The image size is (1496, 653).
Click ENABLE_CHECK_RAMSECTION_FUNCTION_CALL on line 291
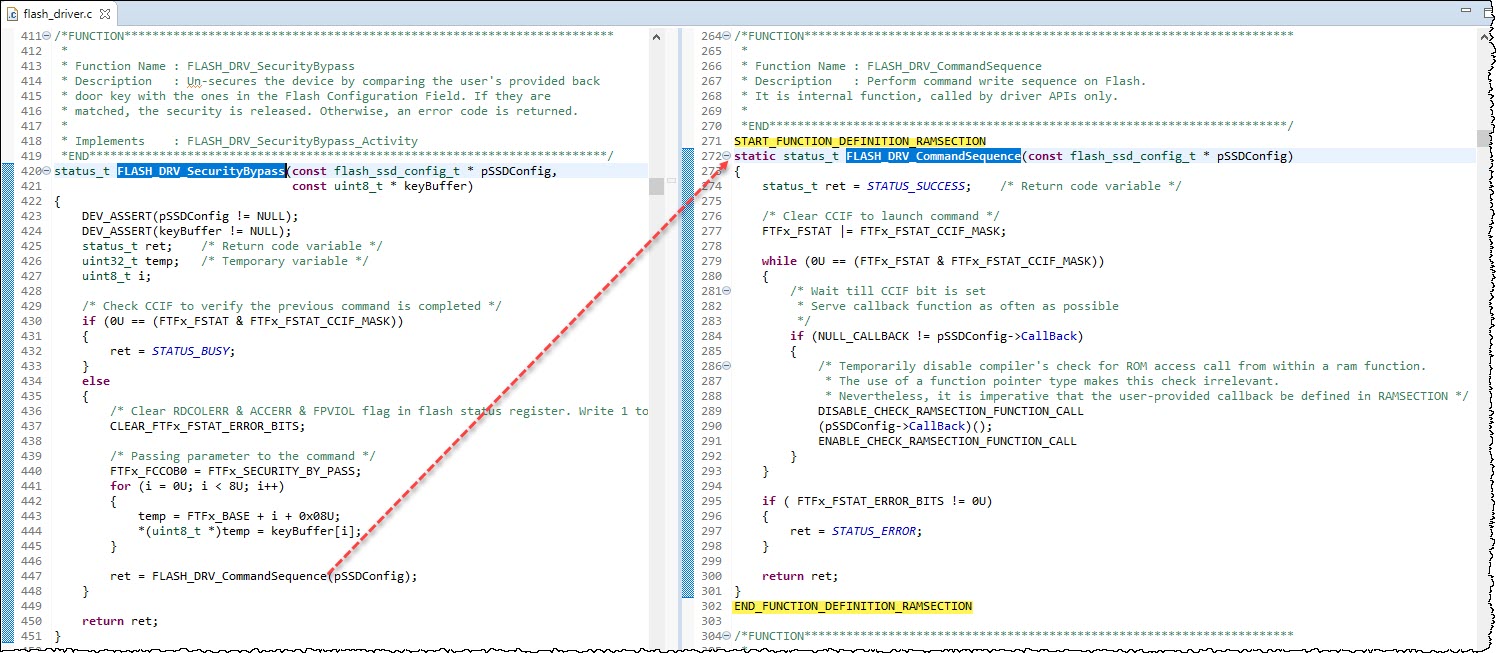click(x=947, y=441)
